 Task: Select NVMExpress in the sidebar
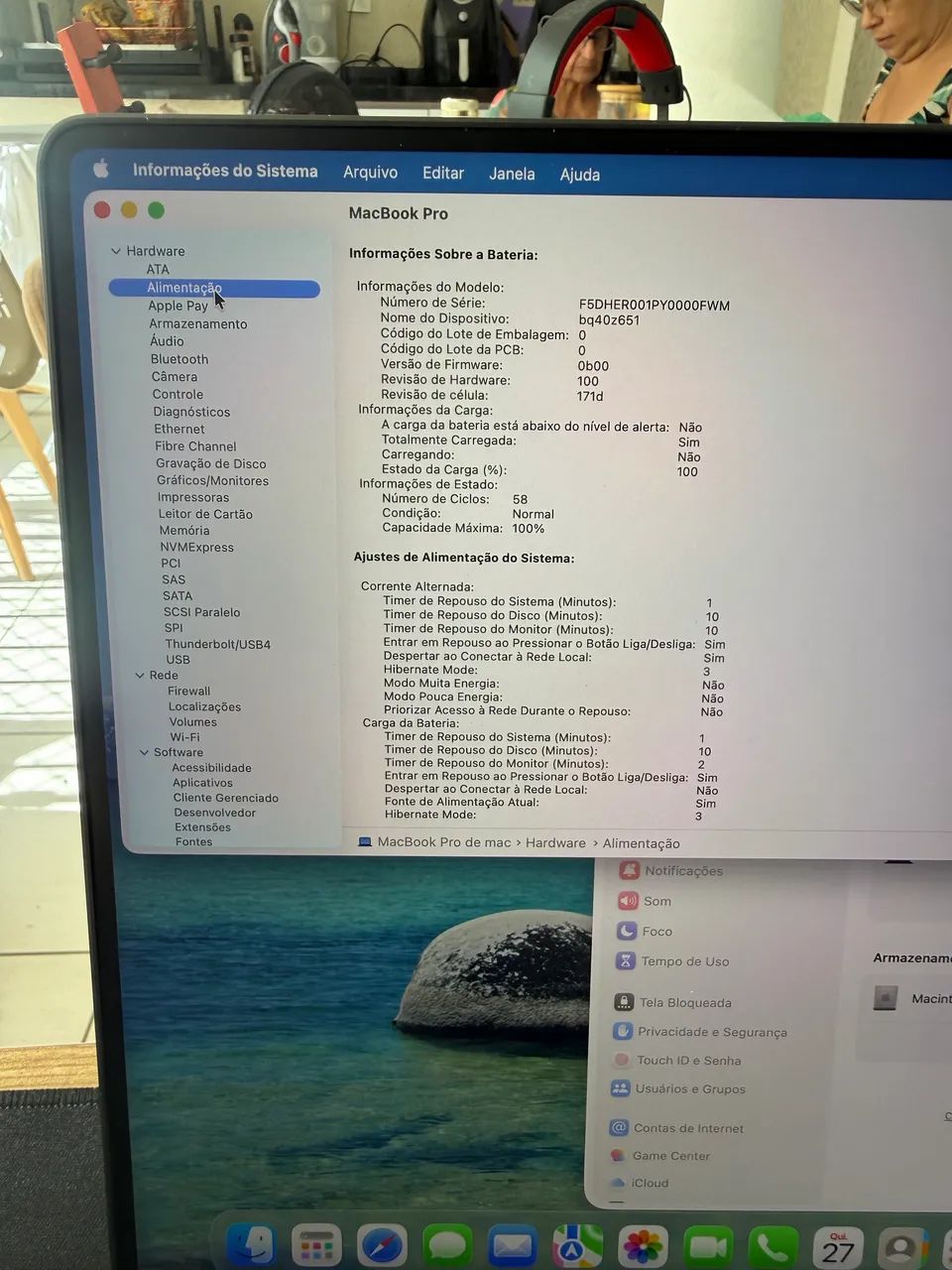pos(197,548)
